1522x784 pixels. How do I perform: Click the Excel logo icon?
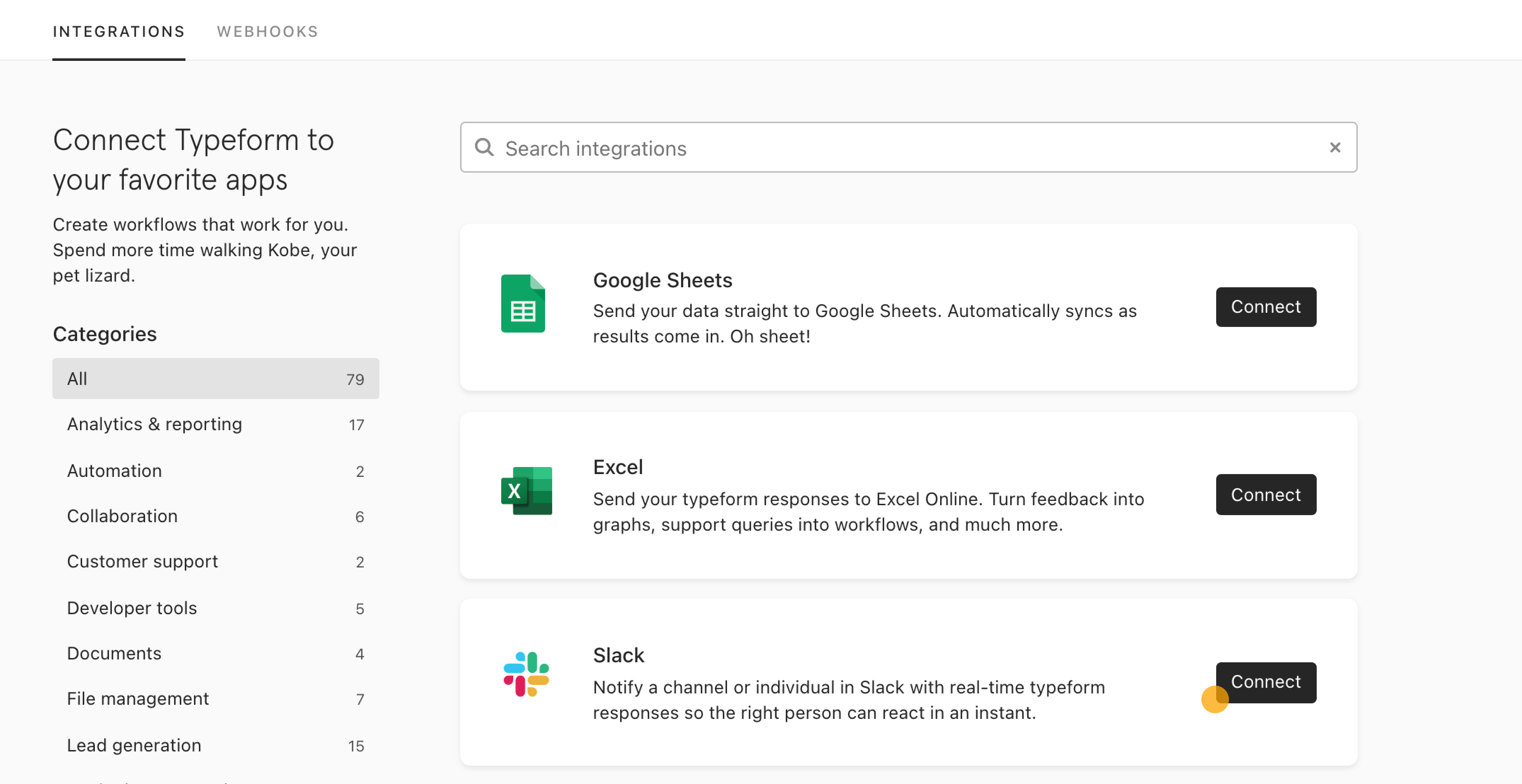pos(526,491)
